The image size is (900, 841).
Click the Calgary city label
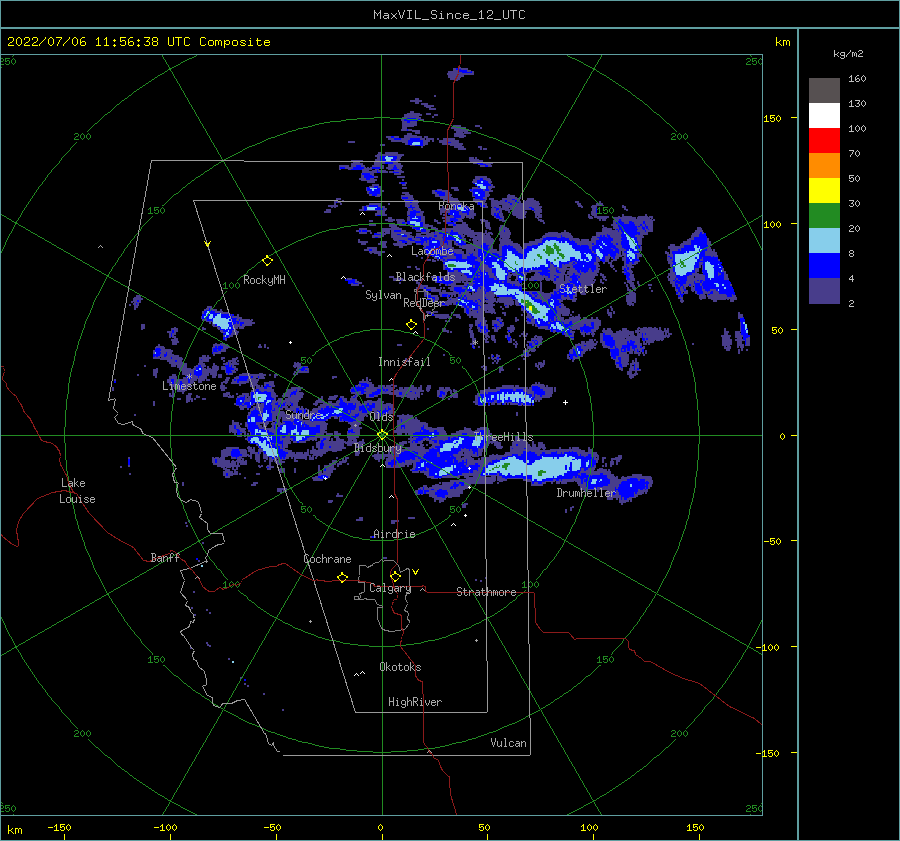tap(390, 588)
